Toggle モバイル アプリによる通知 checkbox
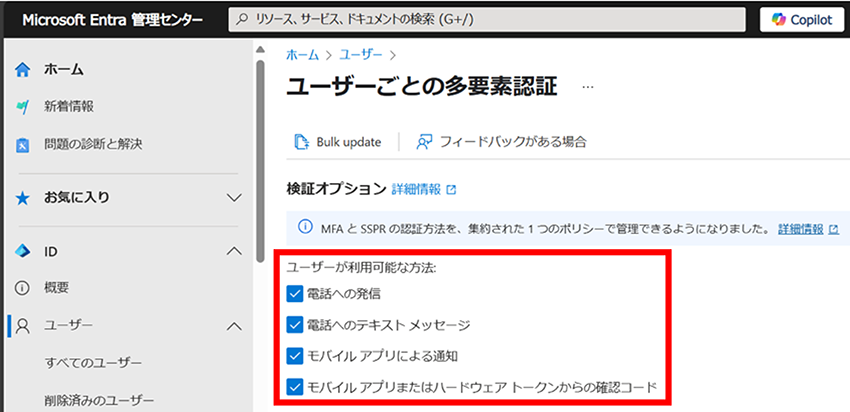The image size is (850, 412). [x=294, y=356]
